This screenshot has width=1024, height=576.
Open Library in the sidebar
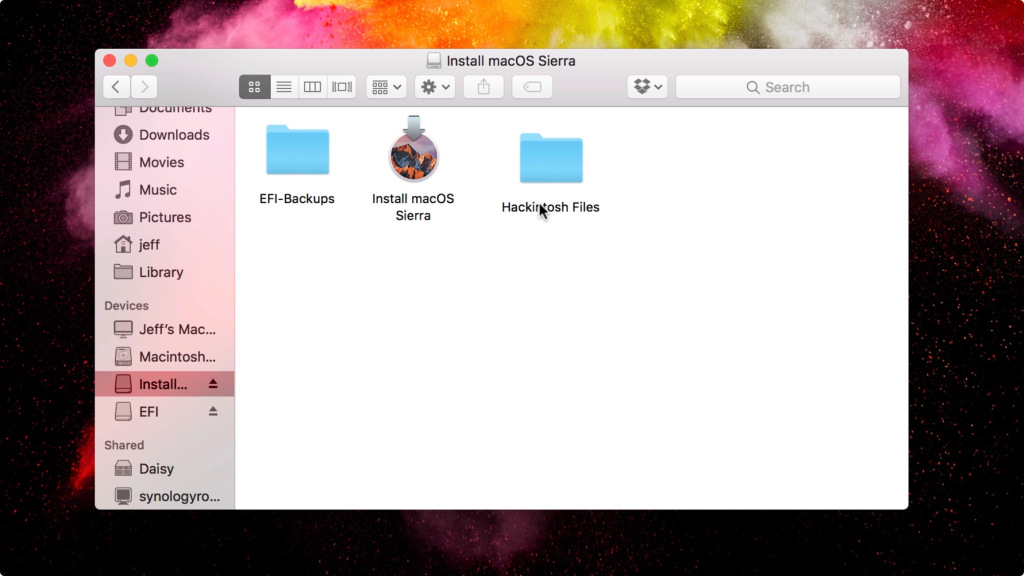click(165, 272)
